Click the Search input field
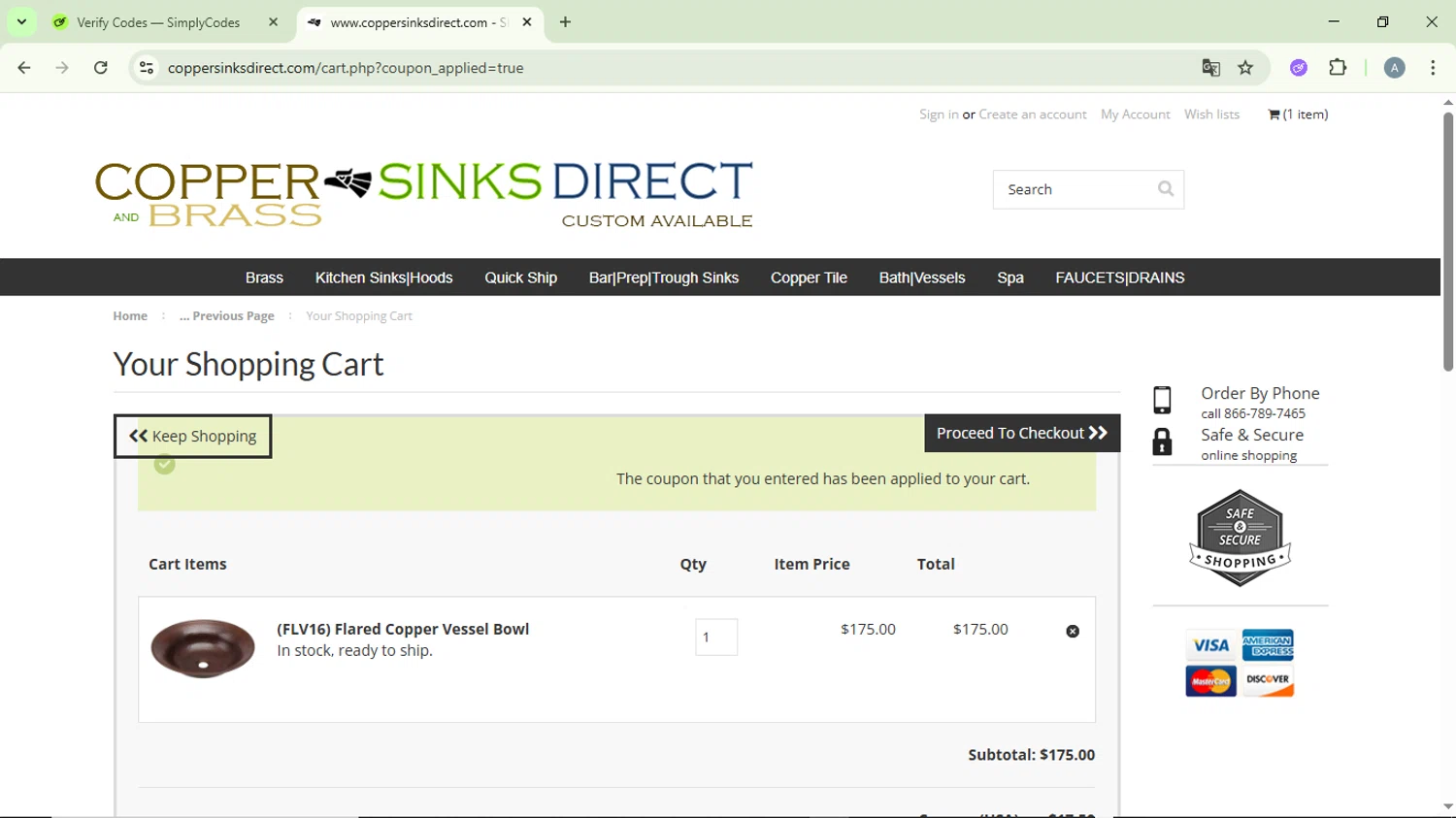Image resolution: width=1456 pixels, height=818 pixels. [x=1075, y=189]
